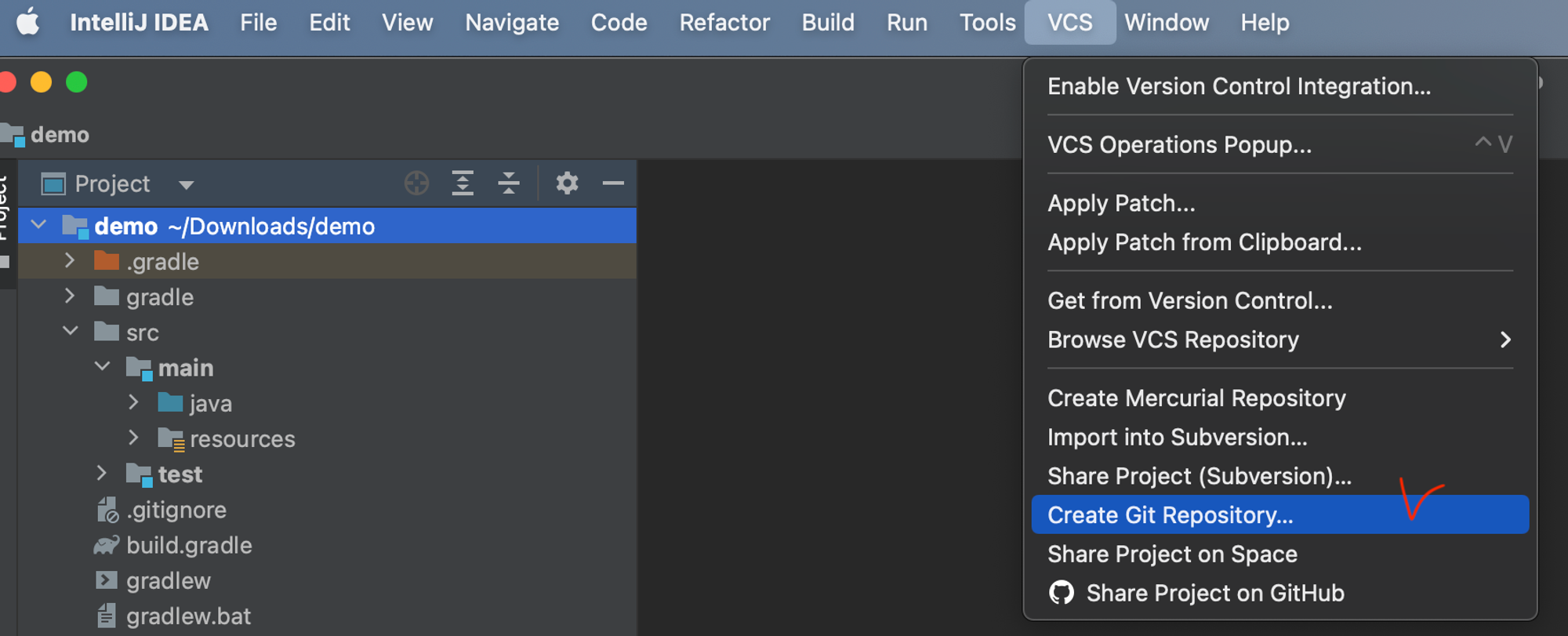This screenshot has height=636, width=1568.
Task: Open the Apple menu
Action: click(x=28, y=23)
